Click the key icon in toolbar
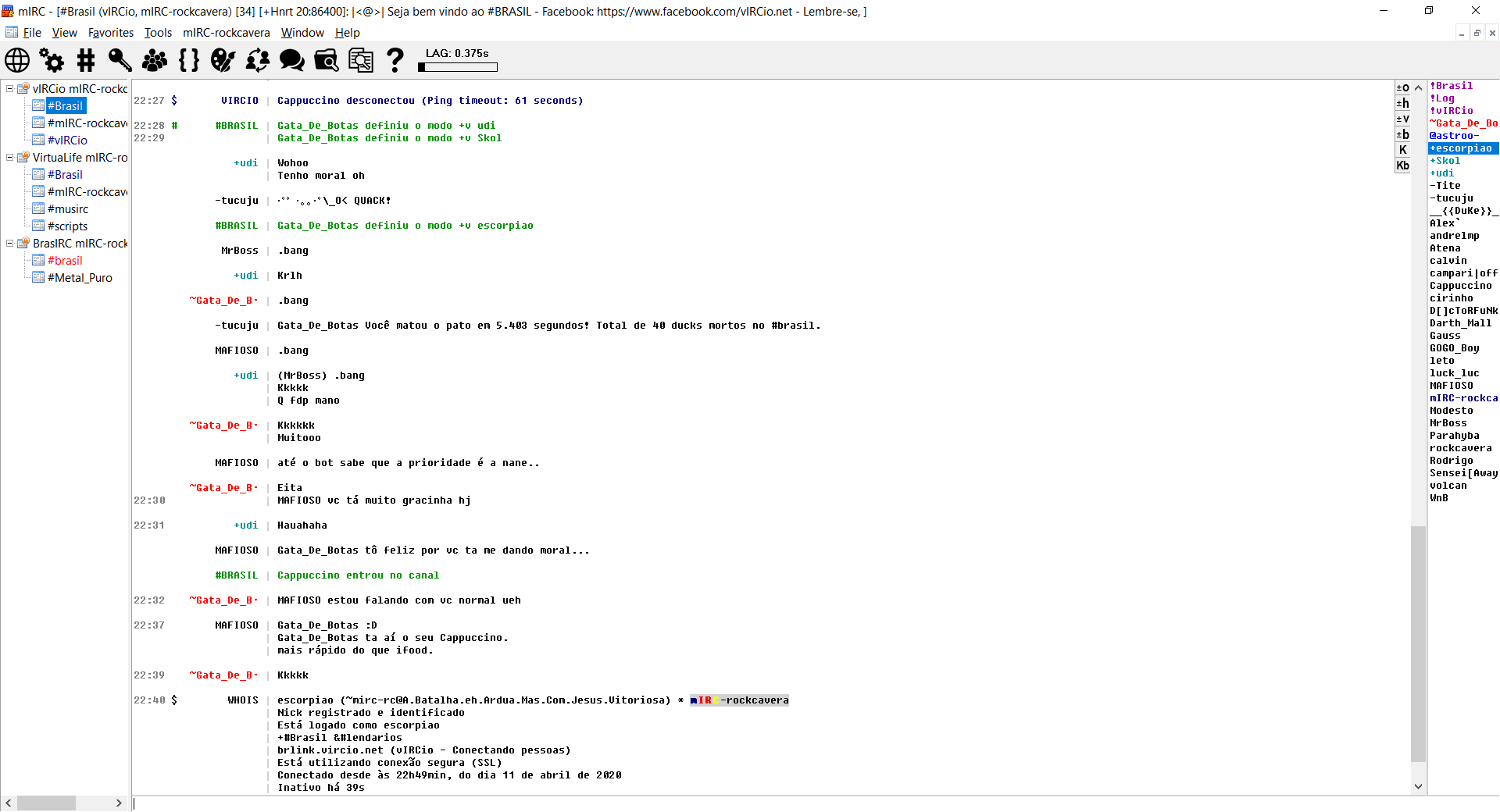Viewport: 1500px width, 812px height. click(x=120, y=60)
